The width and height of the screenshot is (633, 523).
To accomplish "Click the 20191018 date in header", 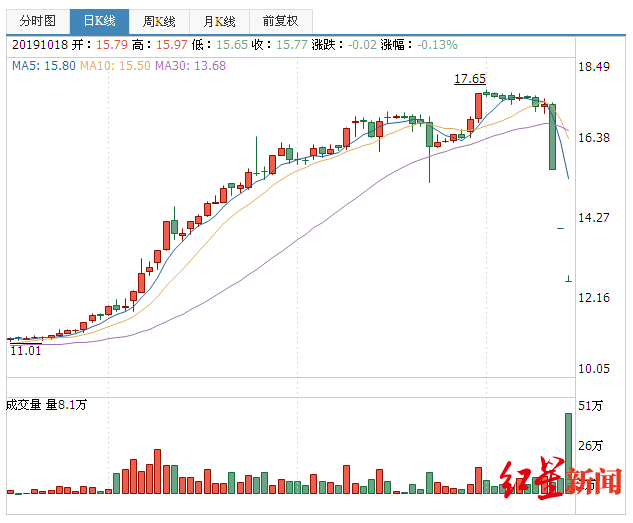I will pyautogui.click(x=40, y=44).
